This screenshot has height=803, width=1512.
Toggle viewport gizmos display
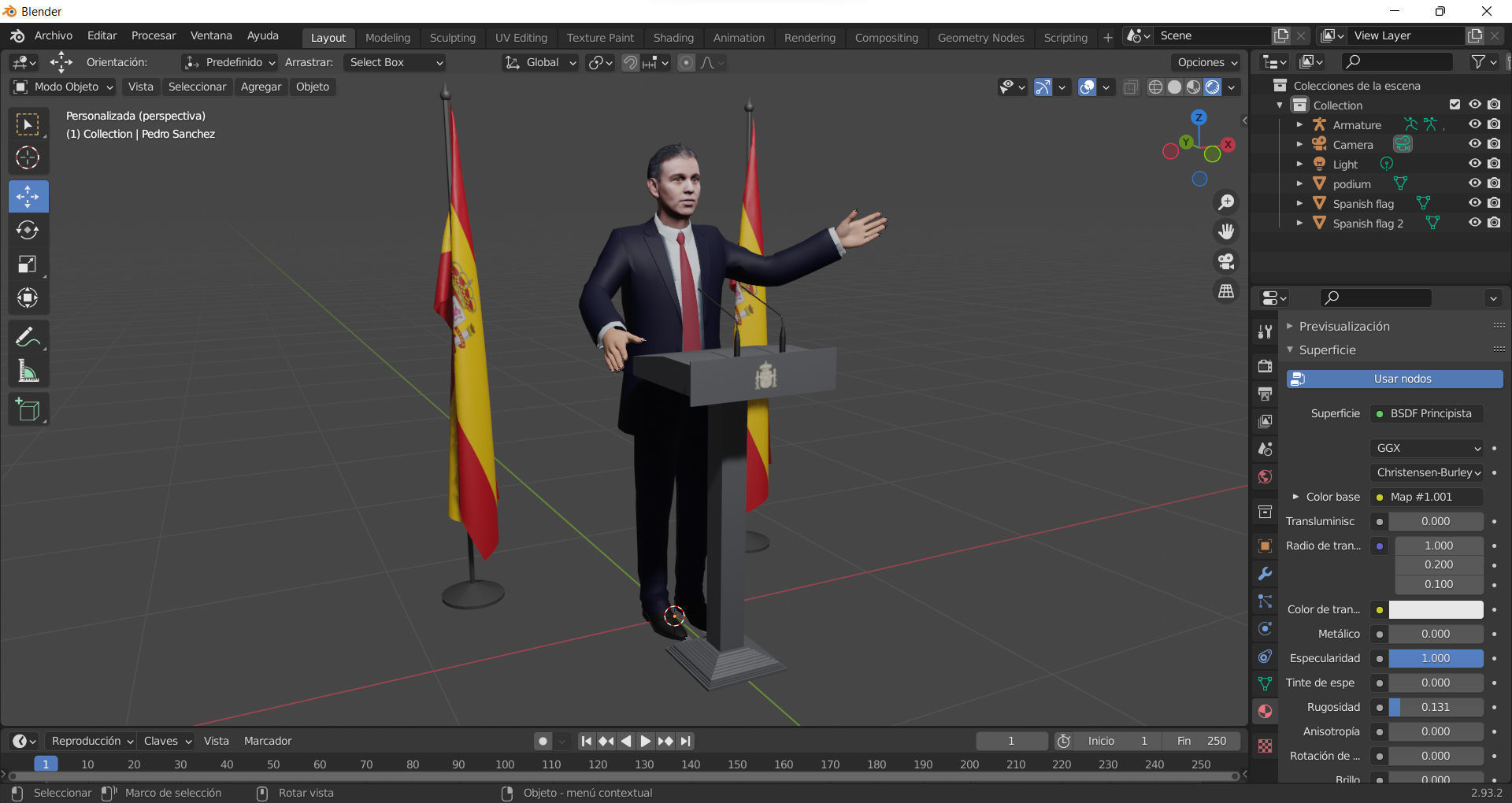(x=1043, y=87)
